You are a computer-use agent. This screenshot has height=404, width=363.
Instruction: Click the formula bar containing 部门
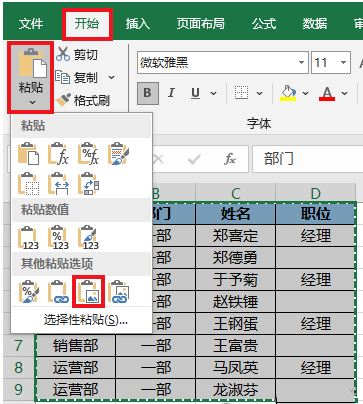(307, 159)
